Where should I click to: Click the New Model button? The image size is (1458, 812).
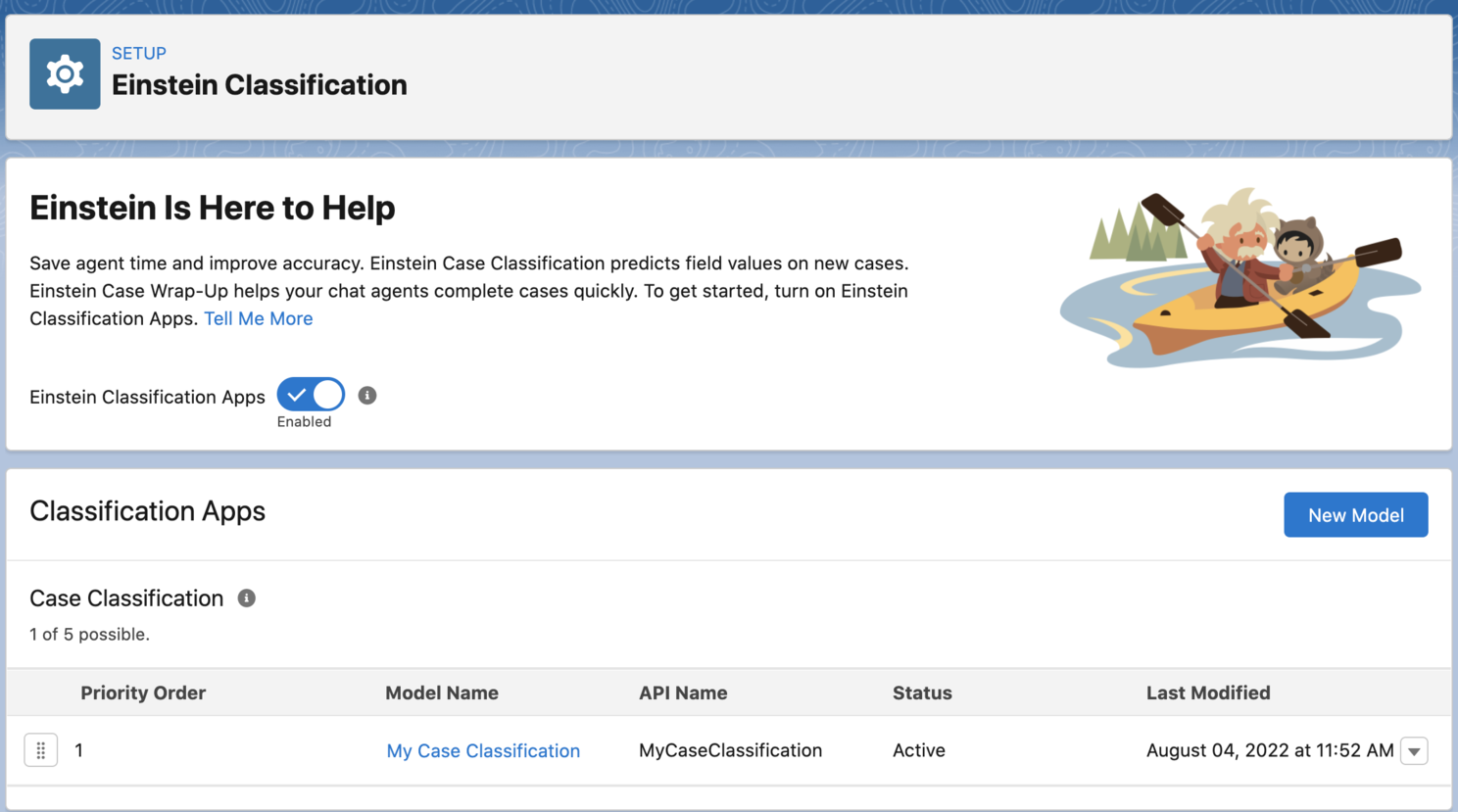coord(1355,515)
